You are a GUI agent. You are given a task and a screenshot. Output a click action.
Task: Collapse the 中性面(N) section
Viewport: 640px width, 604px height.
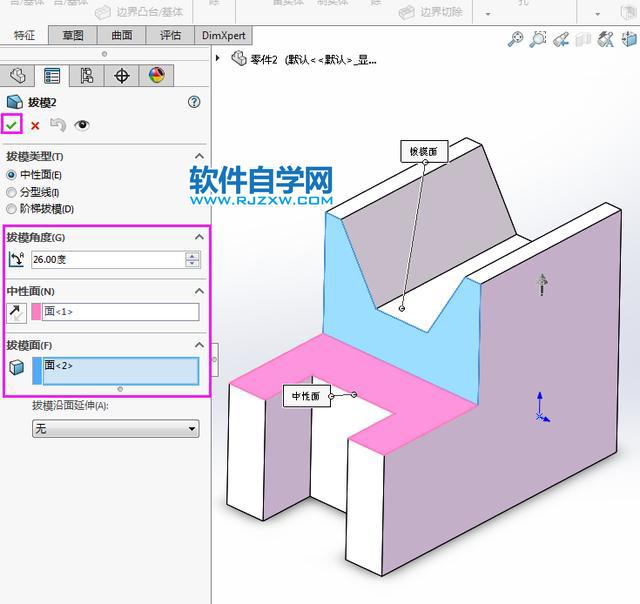click(199, 291)
